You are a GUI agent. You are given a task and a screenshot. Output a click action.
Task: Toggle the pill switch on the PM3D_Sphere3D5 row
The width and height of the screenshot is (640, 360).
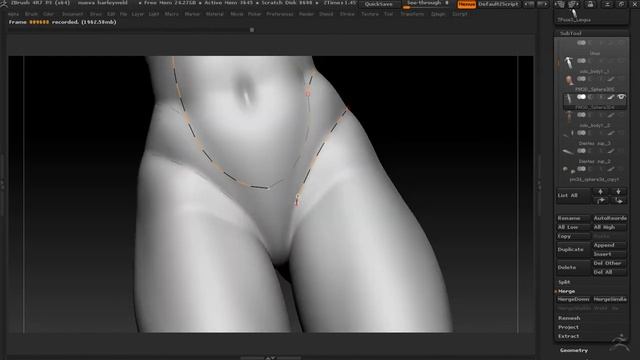(581, 79)
